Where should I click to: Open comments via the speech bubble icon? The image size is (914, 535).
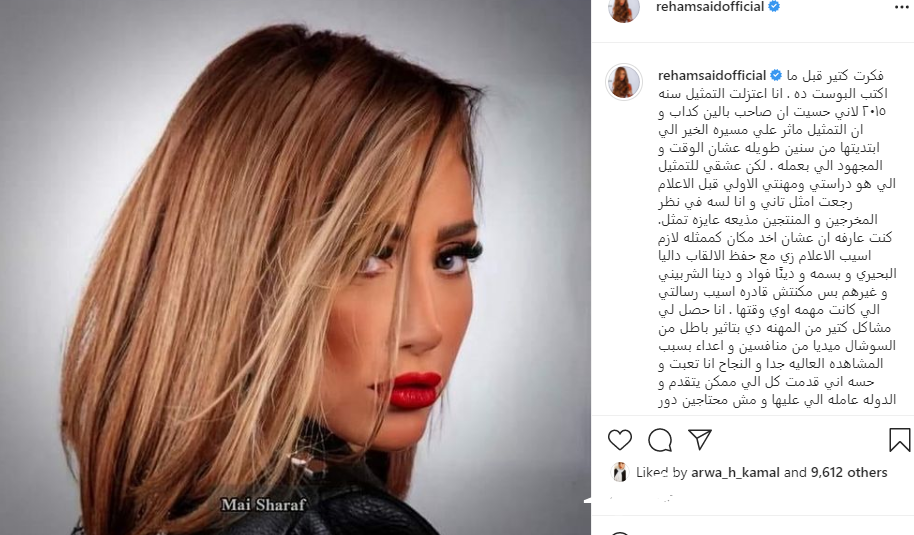click(x=660, y=440)
